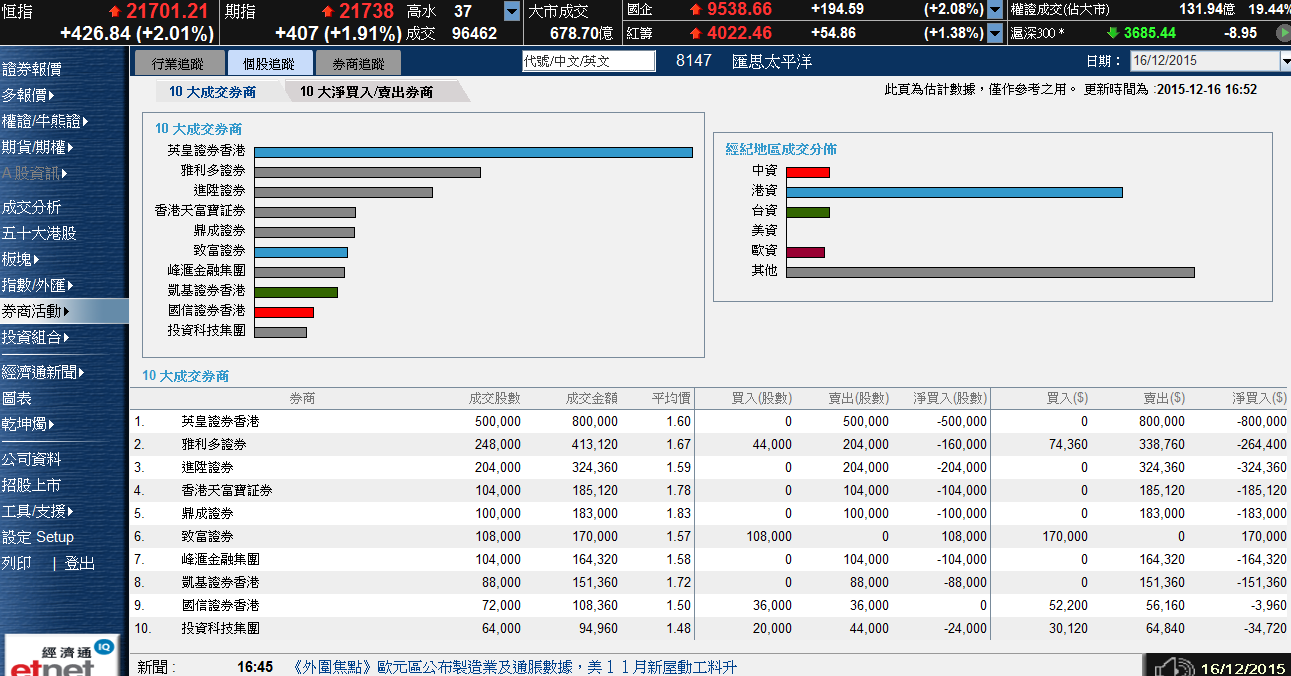Screen dimensions: 1291x676
Task: Open 五十大港股 in the sidebar
Action: coord(39,233)
